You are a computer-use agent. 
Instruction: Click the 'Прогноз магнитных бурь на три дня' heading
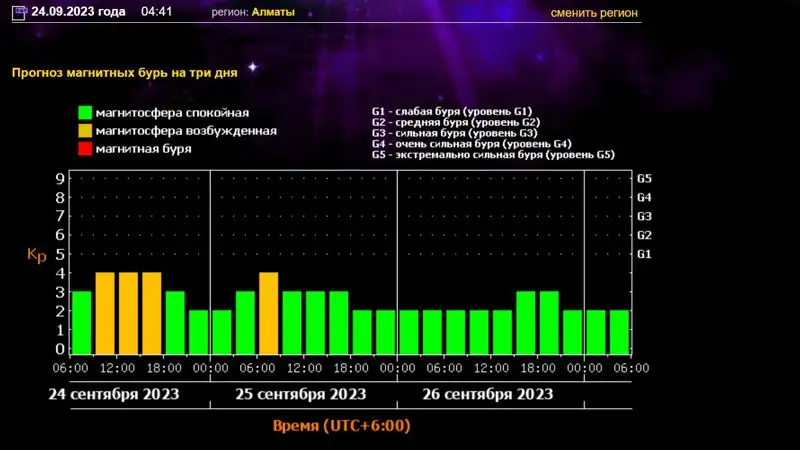click(123, 73)
